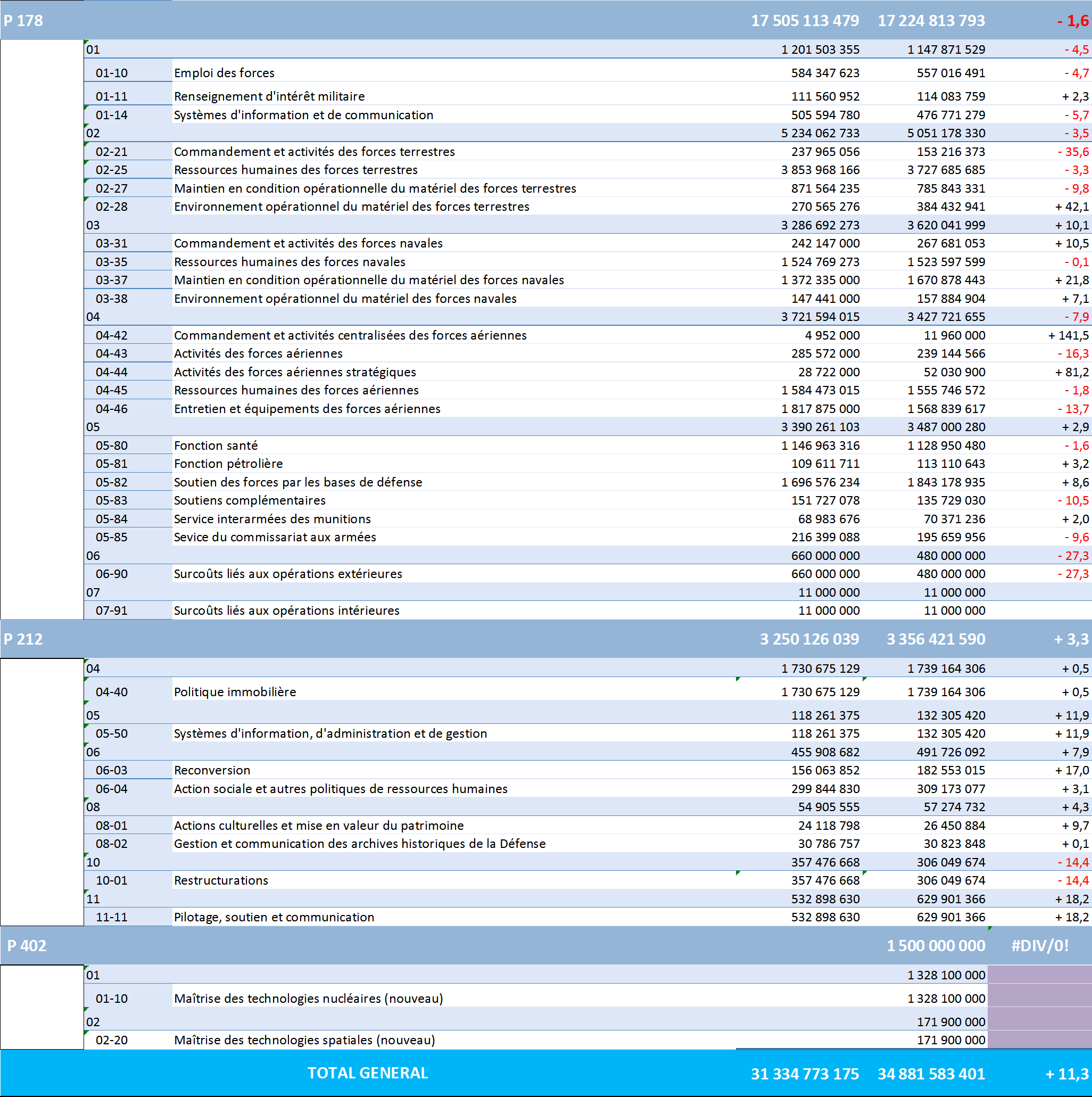Click the Politique immobilière row label

pyautogui.click(x=235, y=692)
